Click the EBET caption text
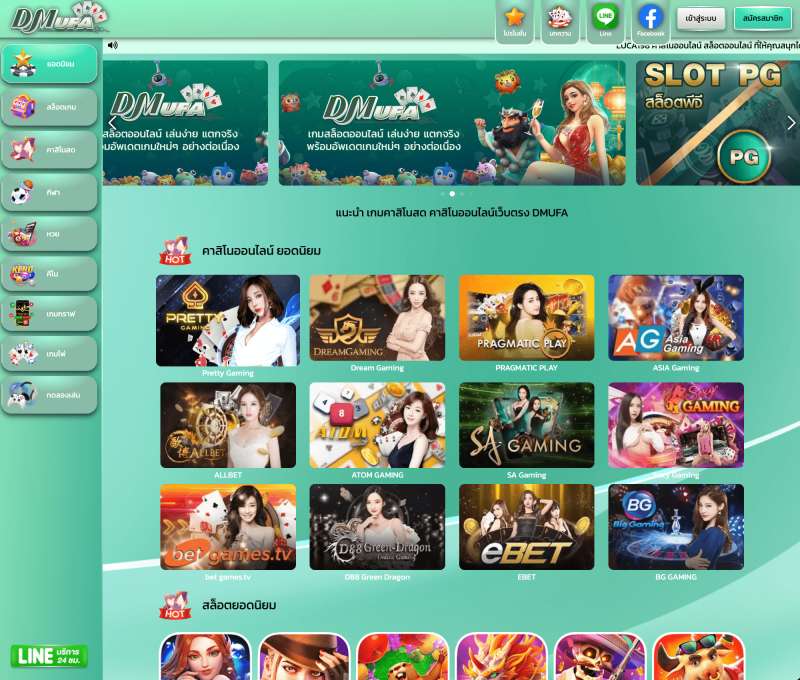Viewport: 800px width, 680px height. (x=527, y=577)
